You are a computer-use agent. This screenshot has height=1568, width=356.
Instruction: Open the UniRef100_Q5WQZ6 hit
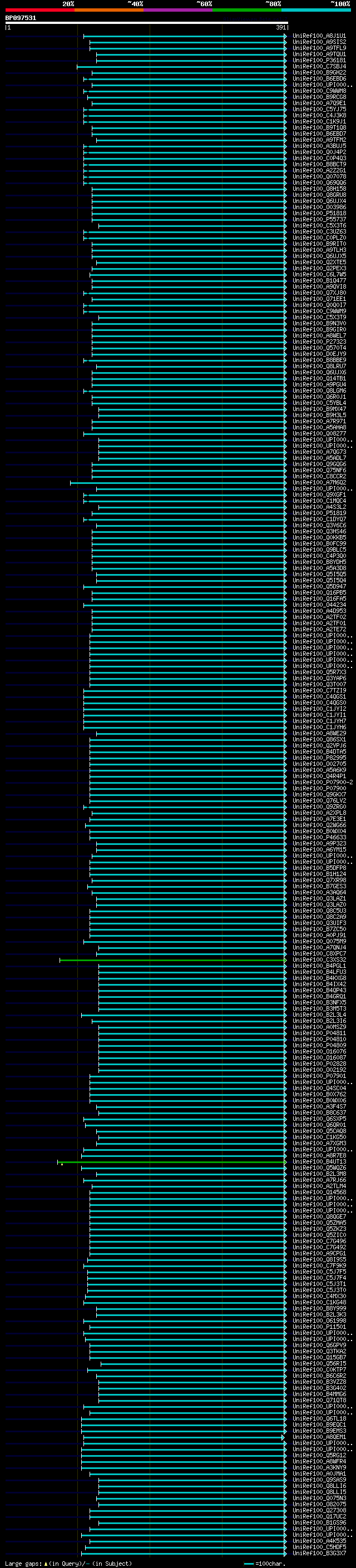click(319, 1168)
